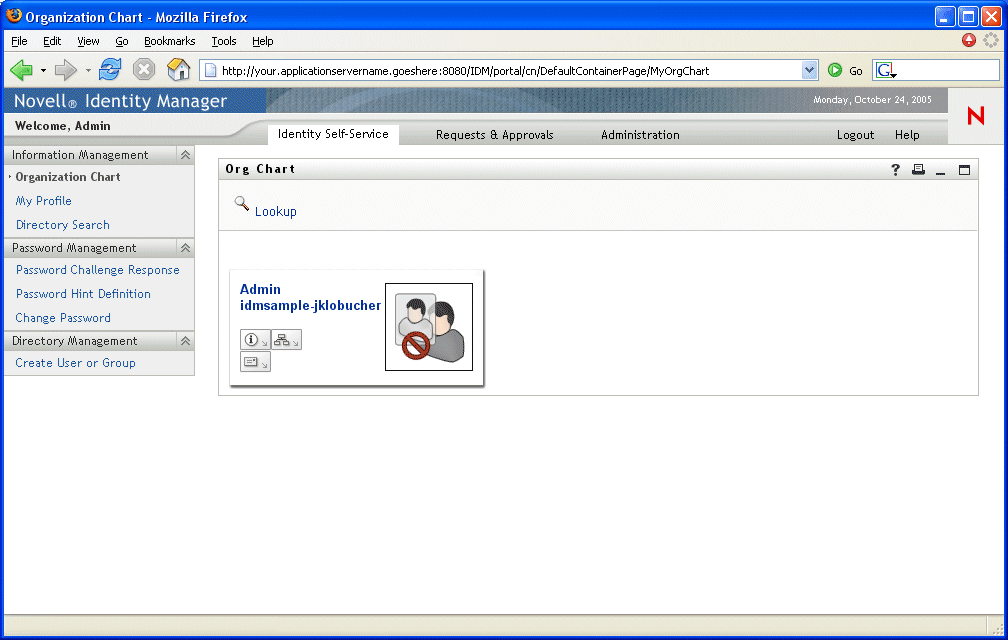Screen dimensions: 1008x640
Task: Open the Back button history dropdown
Action: pyautogui.click(x=43, y=70)
